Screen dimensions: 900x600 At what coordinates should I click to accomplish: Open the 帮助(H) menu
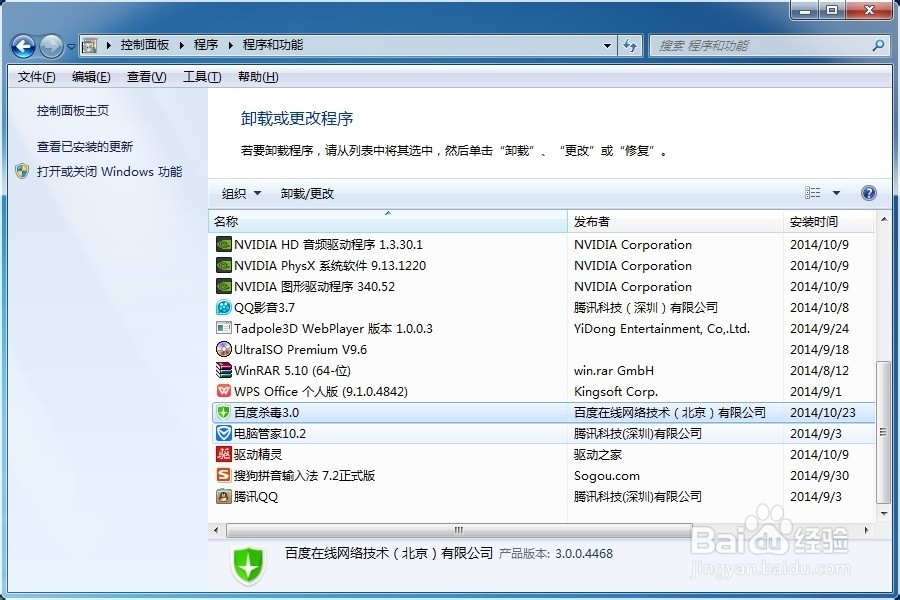pos(258,77)
